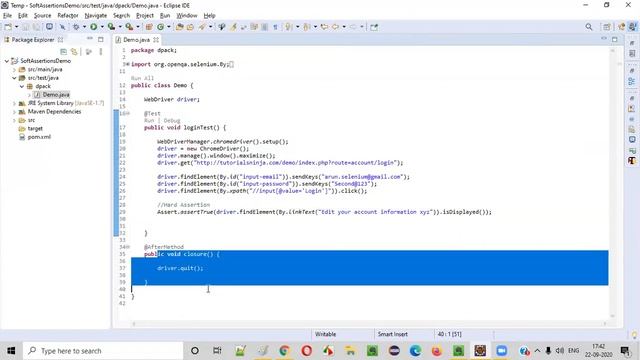The width and height of the screenshot is (640, 360).
Task: Click the Run link above loginTest
Action: [149, 121]
